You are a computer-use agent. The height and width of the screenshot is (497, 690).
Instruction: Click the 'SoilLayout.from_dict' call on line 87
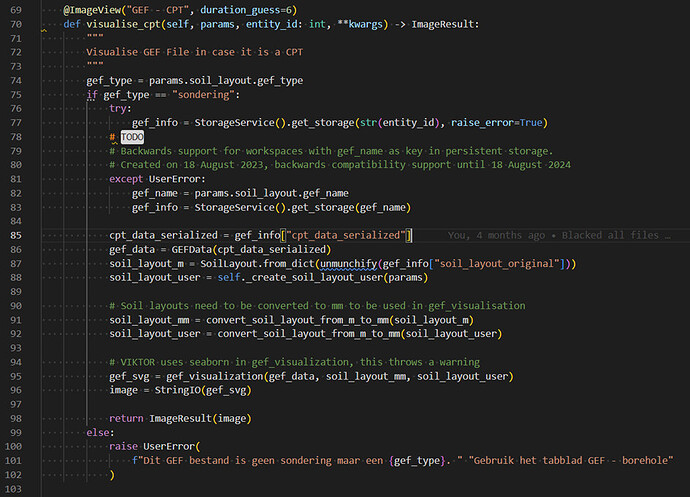point(257,264)
